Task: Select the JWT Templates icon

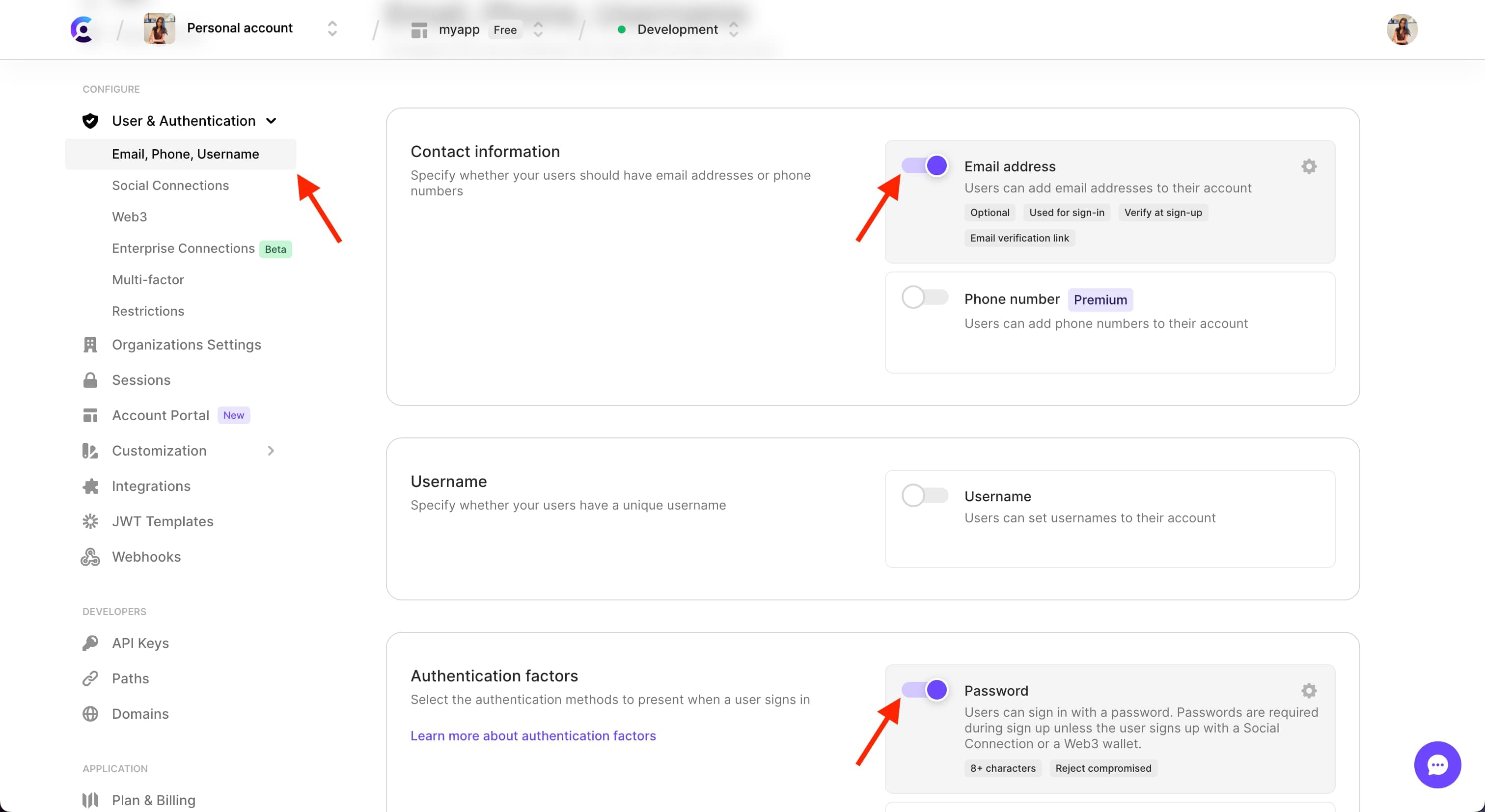Action: point(90,521)
